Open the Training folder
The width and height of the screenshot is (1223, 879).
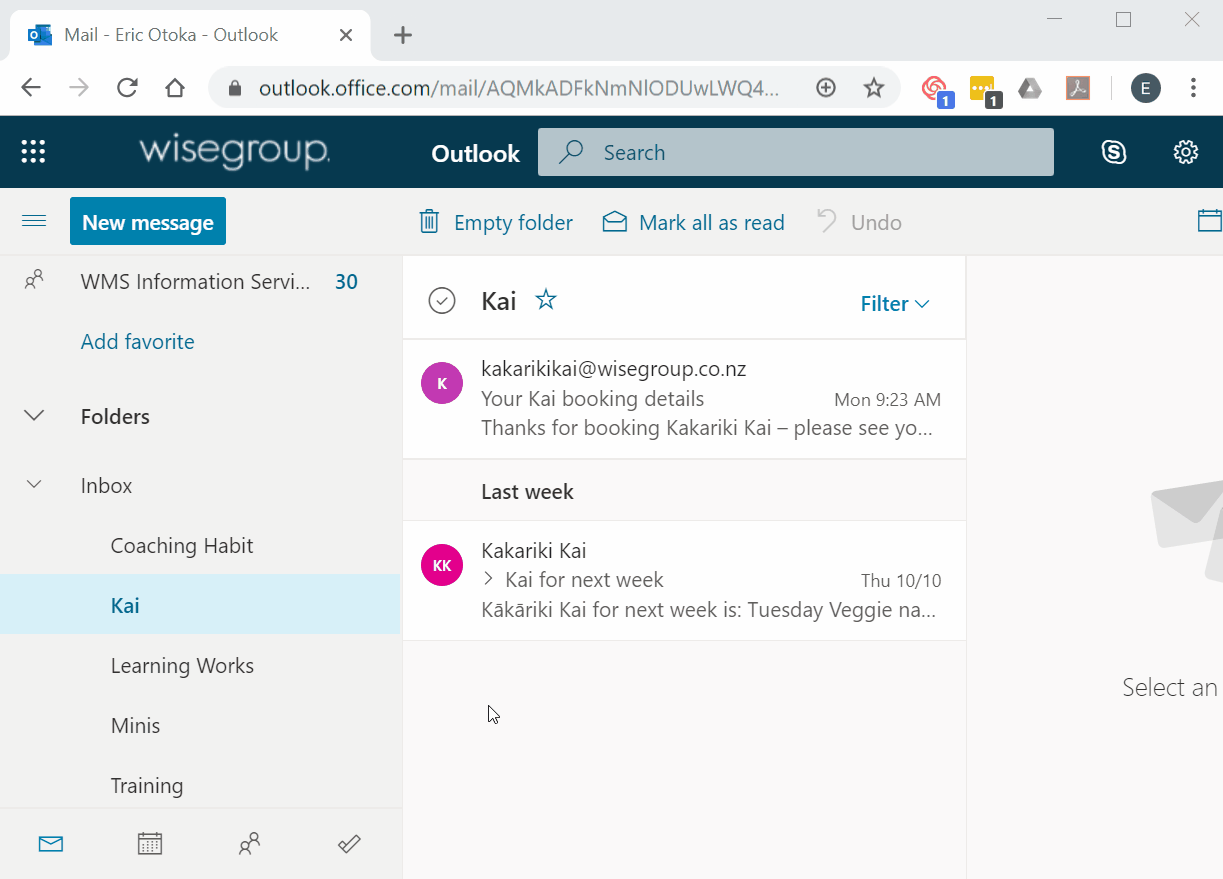point(147,785)
